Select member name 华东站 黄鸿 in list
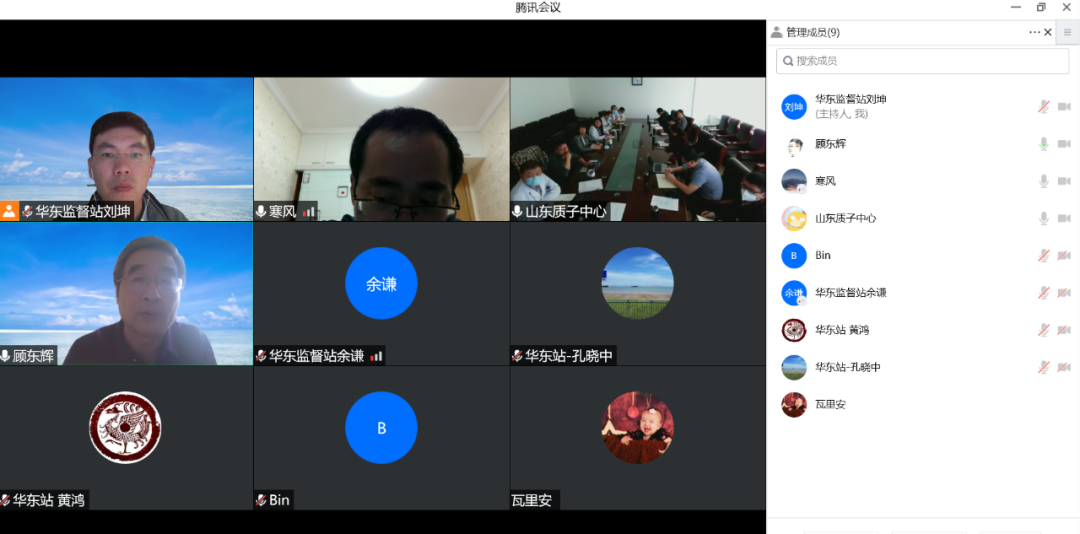The image size is (1080, 534). click(x=842, y=330)
